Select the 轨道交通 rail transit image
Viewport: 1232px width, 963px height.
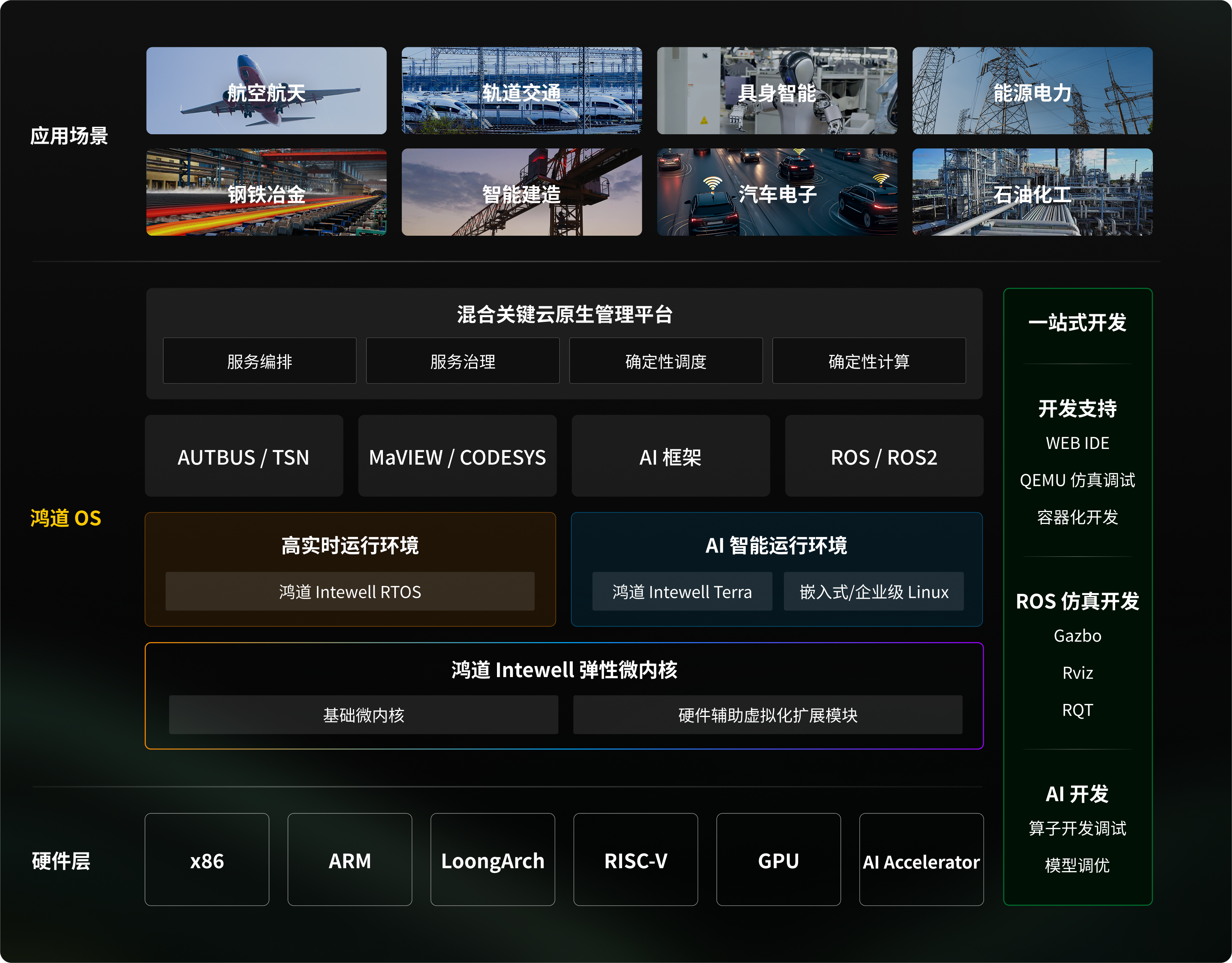521,91
